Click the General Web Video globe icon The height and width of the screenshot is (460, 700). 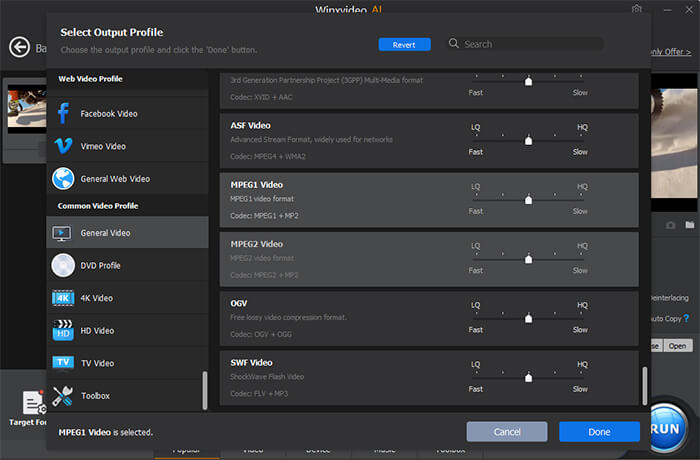(63, 179)
